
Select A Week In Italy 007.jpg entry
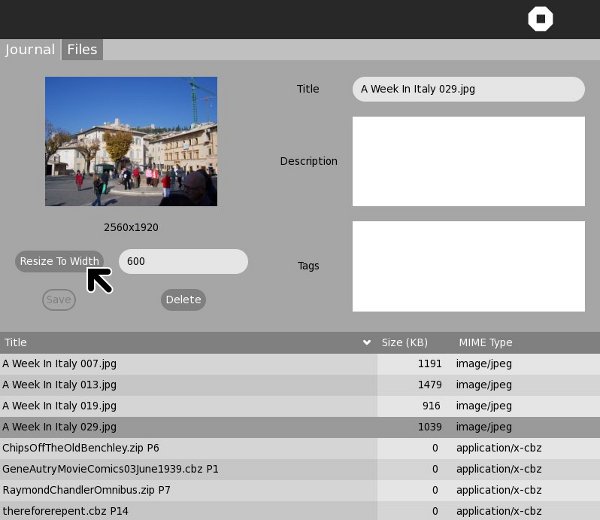pos(60,364)
